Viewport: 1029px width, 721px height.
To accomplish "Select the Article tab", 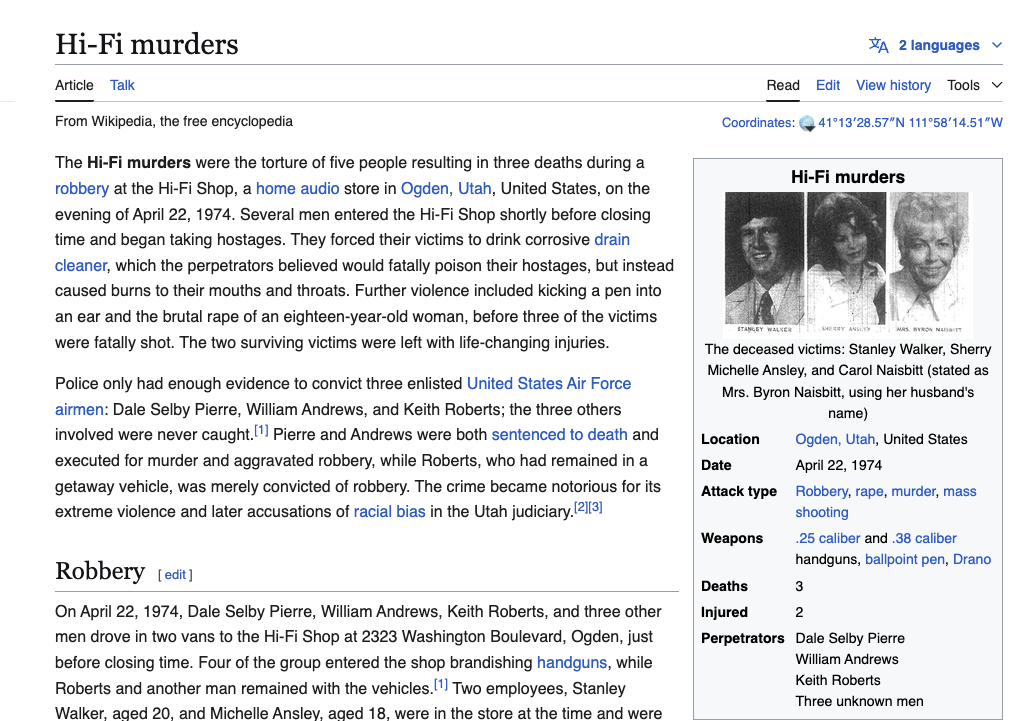I will (x=74, y=85).
